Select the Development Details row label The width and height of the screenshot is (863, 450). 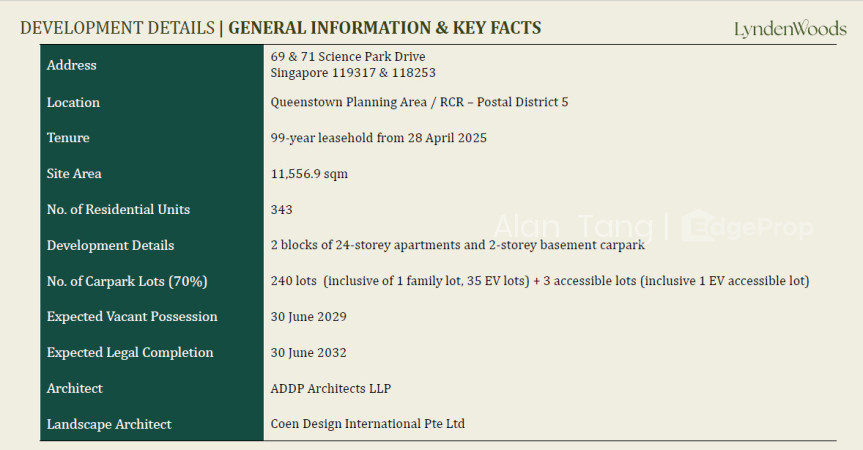tap(110, 245)
